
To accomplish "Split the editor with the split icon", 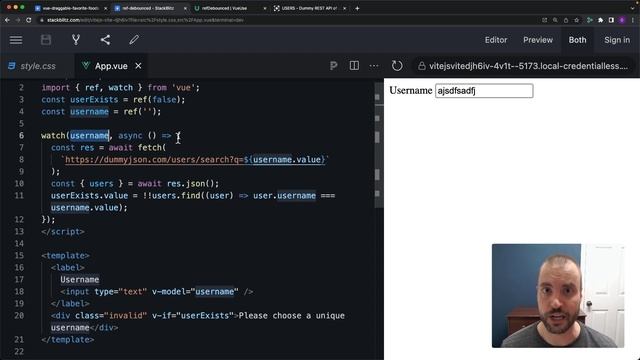I will [x=354, y=66].
